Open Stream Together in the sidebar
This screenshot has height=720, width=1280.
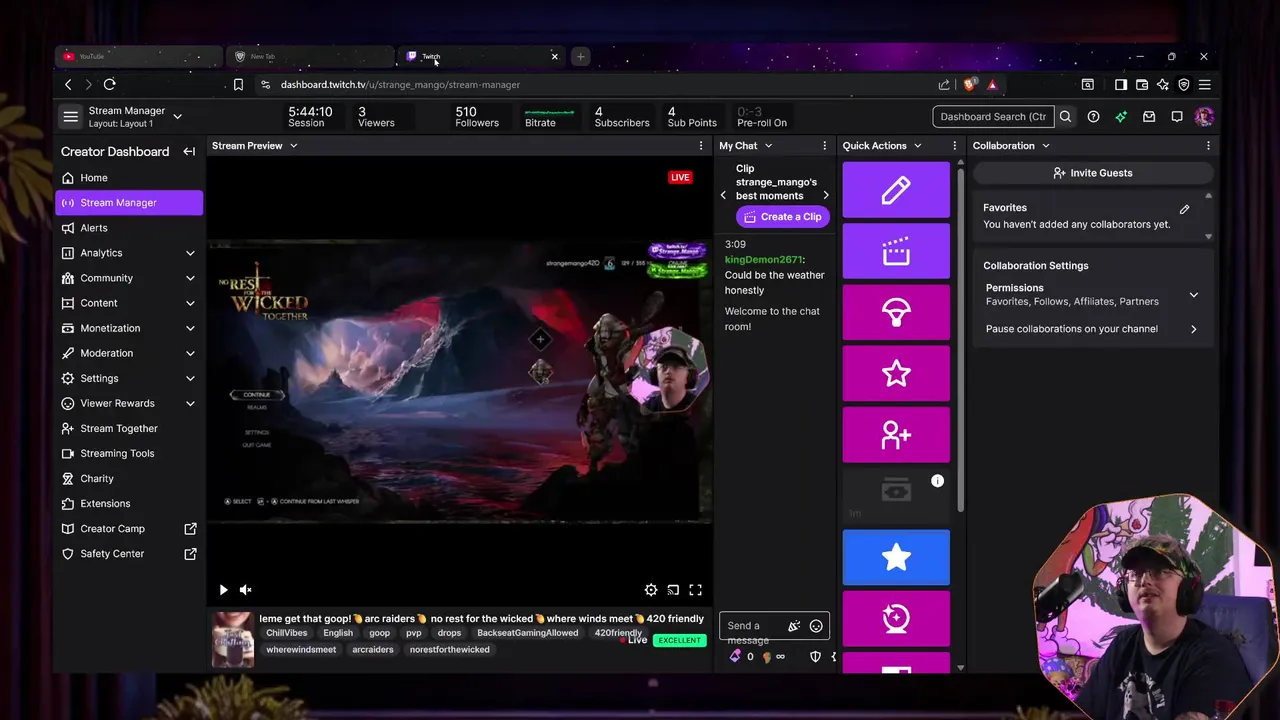pos(130,428)
